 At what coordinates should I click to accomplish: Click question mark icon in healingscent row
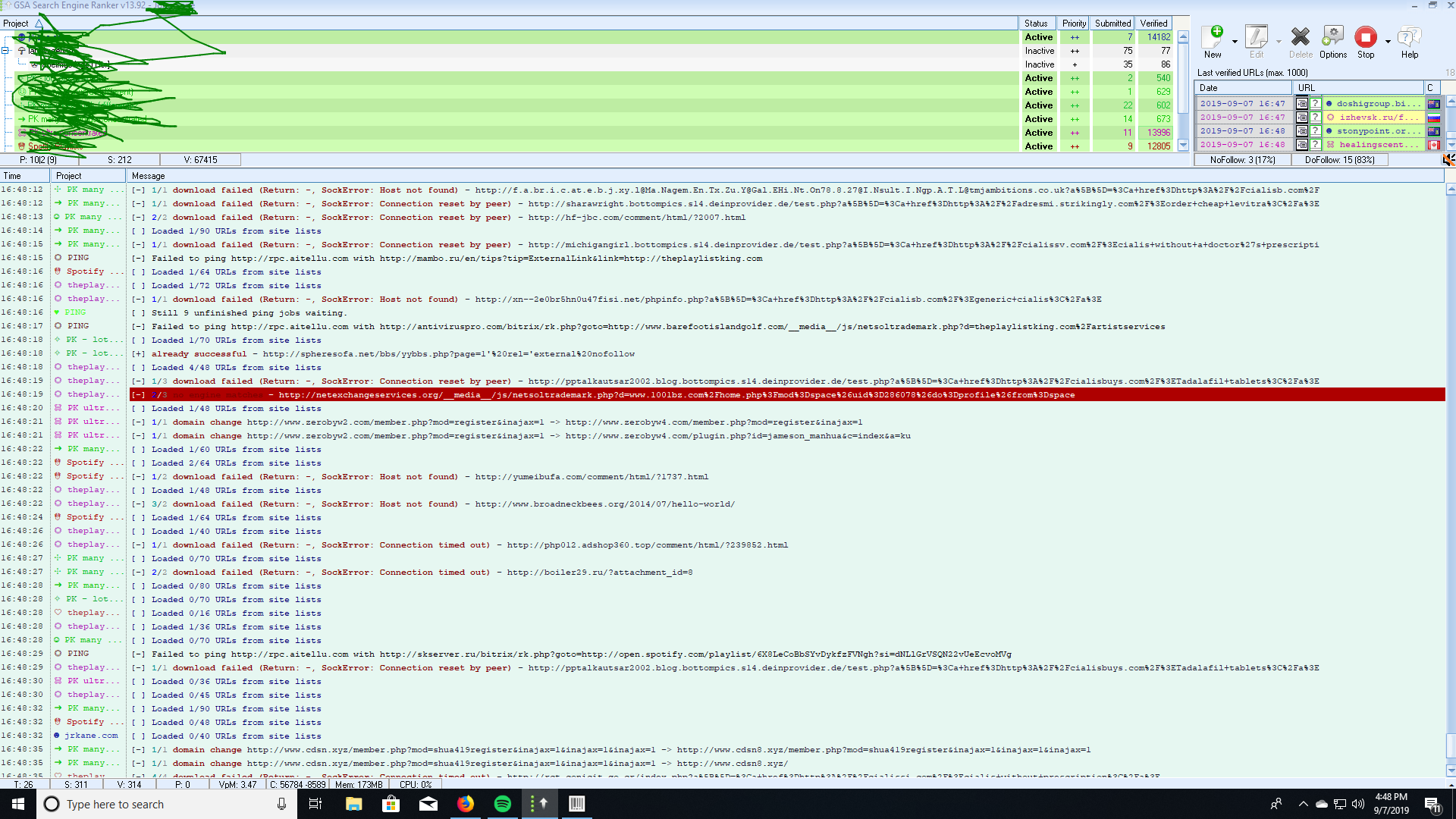[x=1315, y=145]
